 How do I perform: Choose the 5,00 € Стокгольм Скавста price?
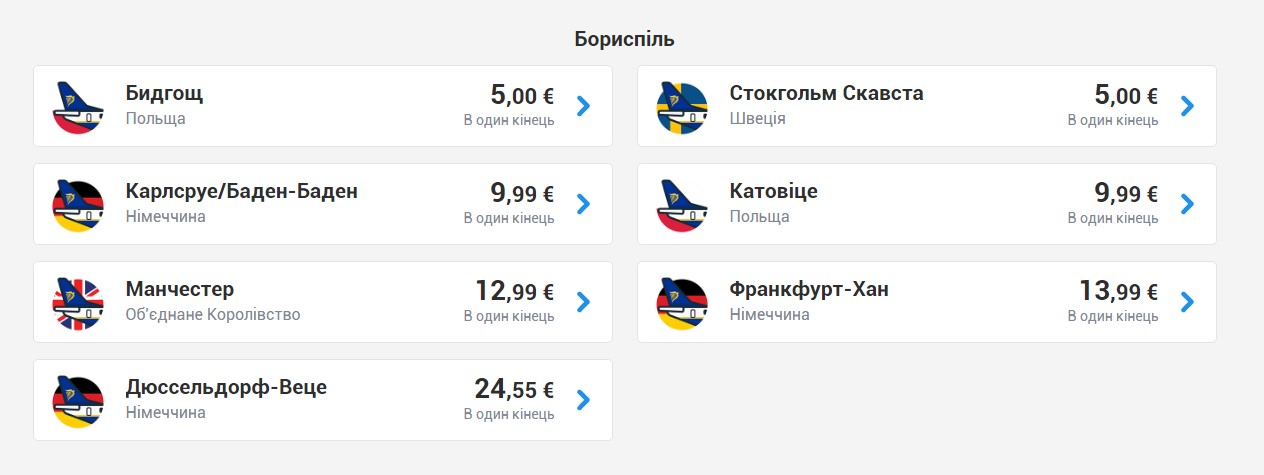pos(1126,95)
